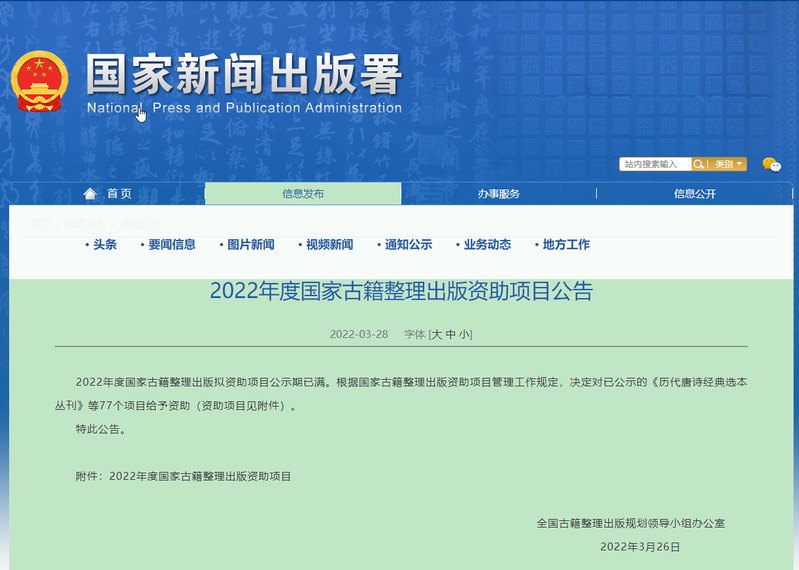Set font size to 中 (medium)
Screen dimensions: 799x570
pyautogui.click(x=451, y=334)
